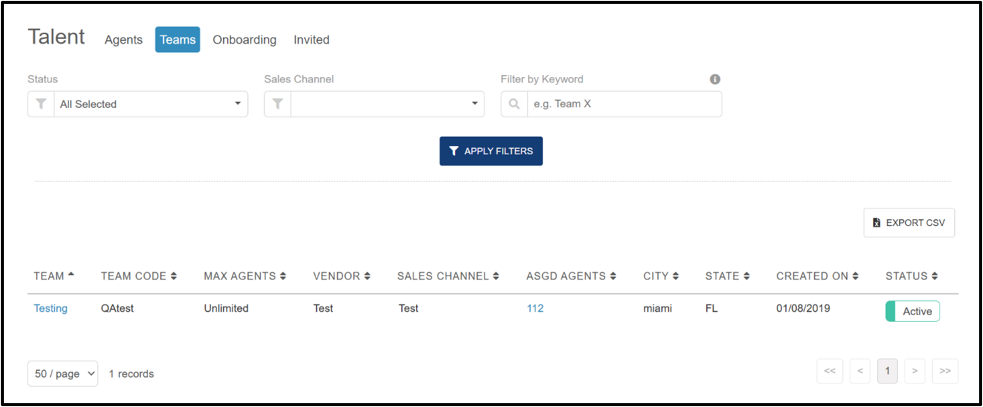Open the Testing team link
Screen dimensions: 983x407
click(51, 309)
